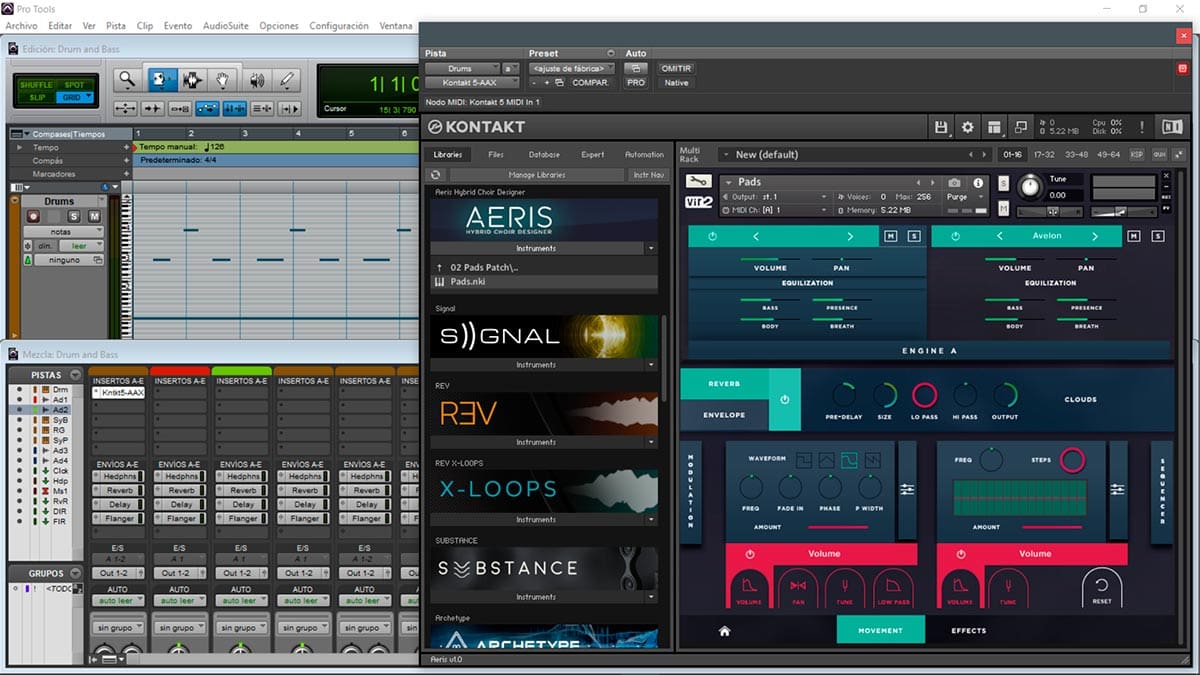Viewport: 1200px width, 675px height.
Task: Click the Kontakt minimize view icon
Action: pos(1021,127)
